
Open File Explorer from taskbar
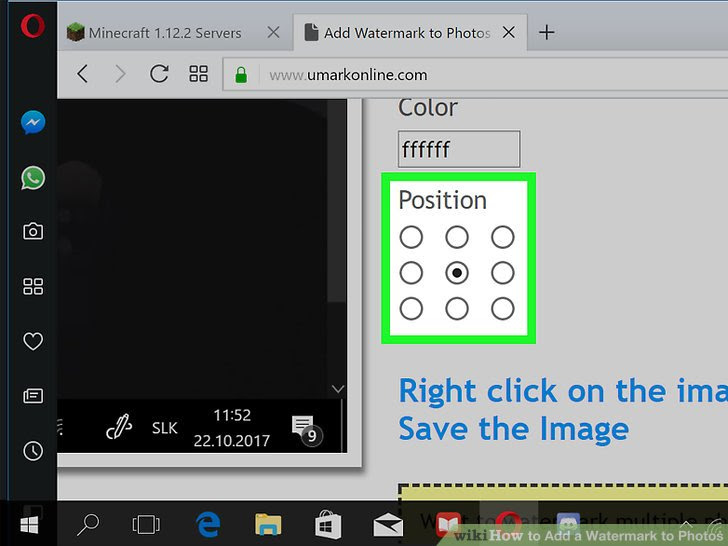tap(268, 525)
